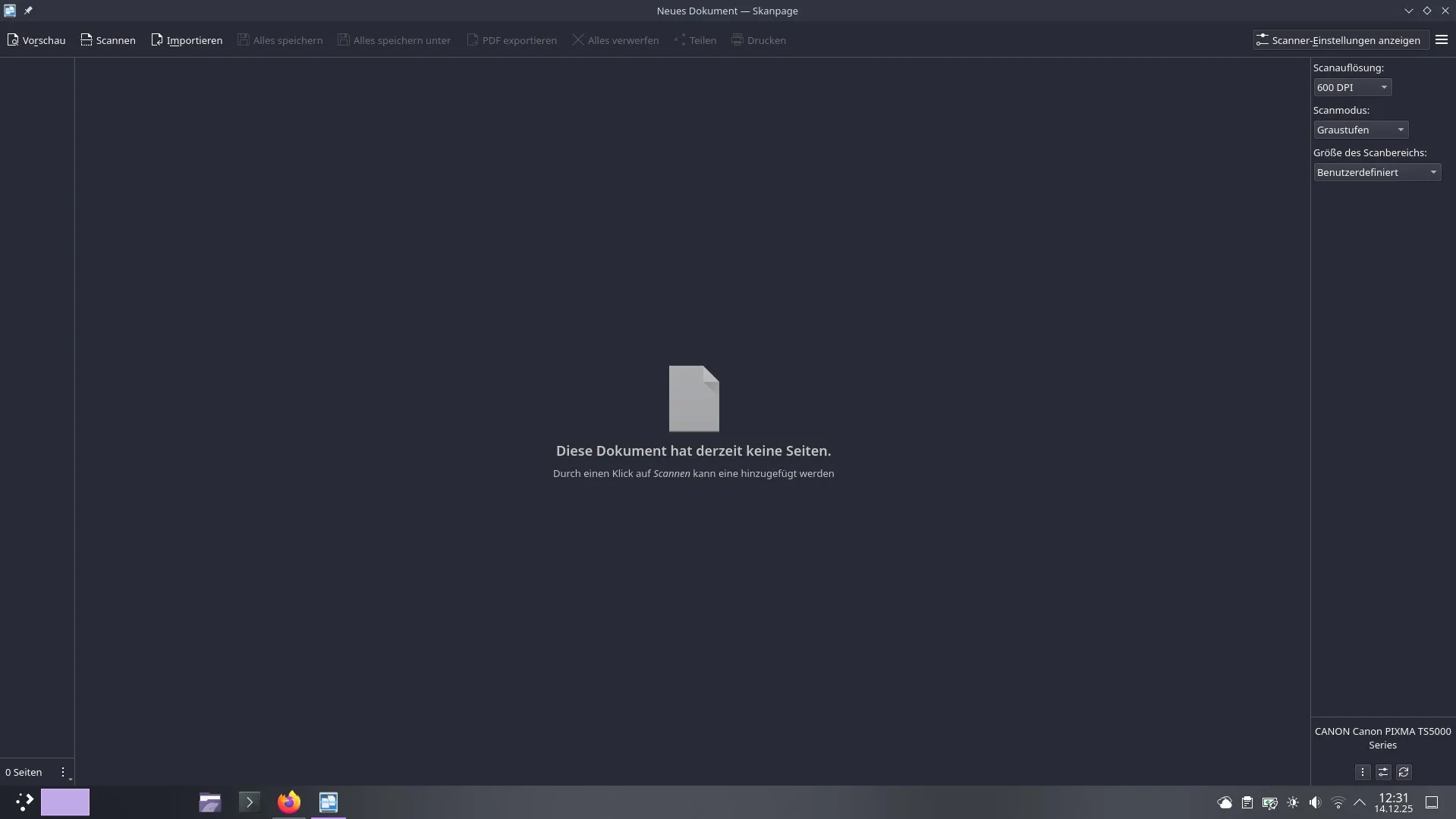The image size is (1456, 819).
Task: Click the Skanpage taskbar icon
Action: (x=329, y=802)
